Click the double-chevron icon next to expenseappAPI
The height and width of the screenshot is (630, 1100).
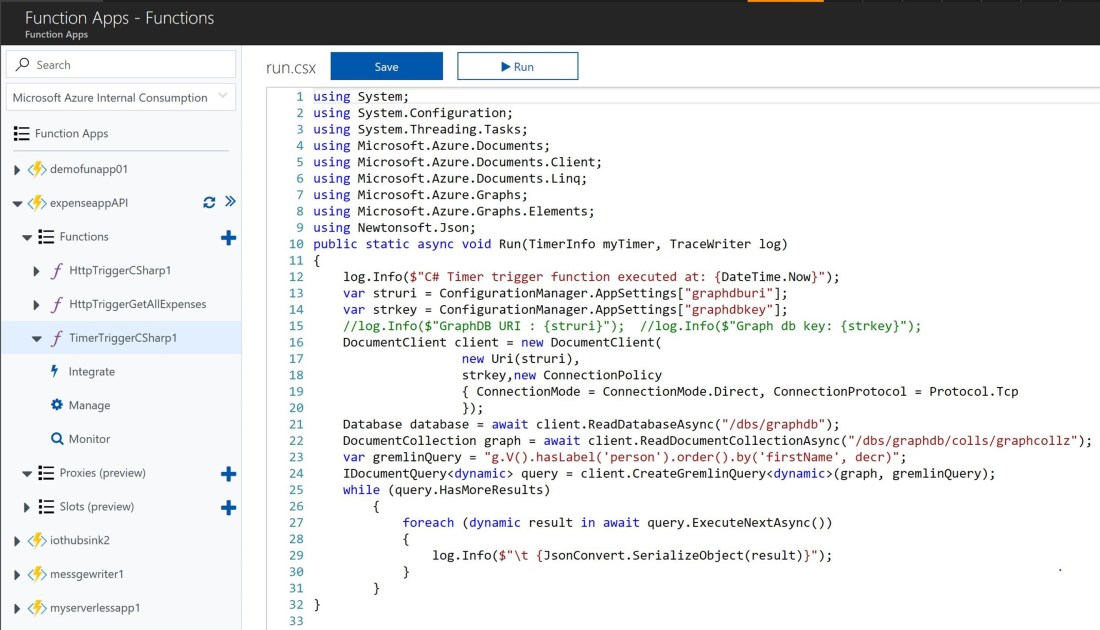click(x=230, y=202)
